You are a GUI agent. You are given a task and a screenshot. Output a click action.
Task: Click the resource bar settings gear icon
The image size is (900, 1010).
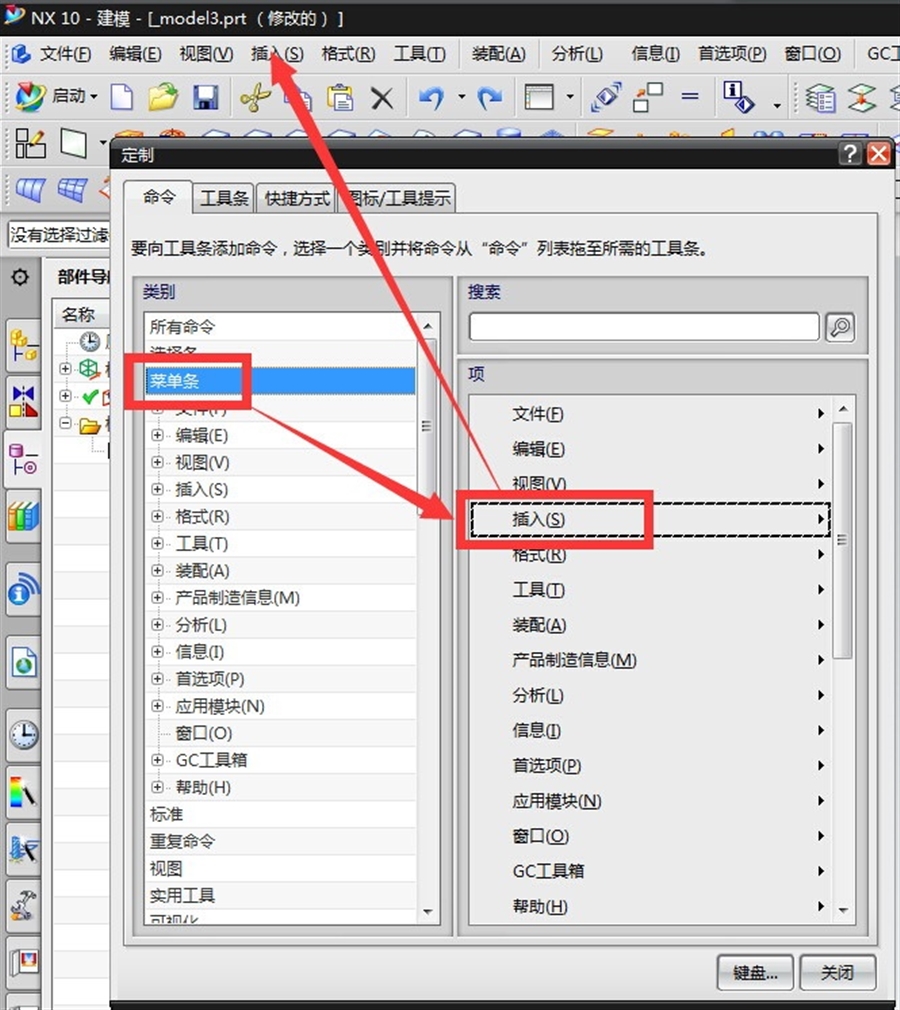(20, 278)
